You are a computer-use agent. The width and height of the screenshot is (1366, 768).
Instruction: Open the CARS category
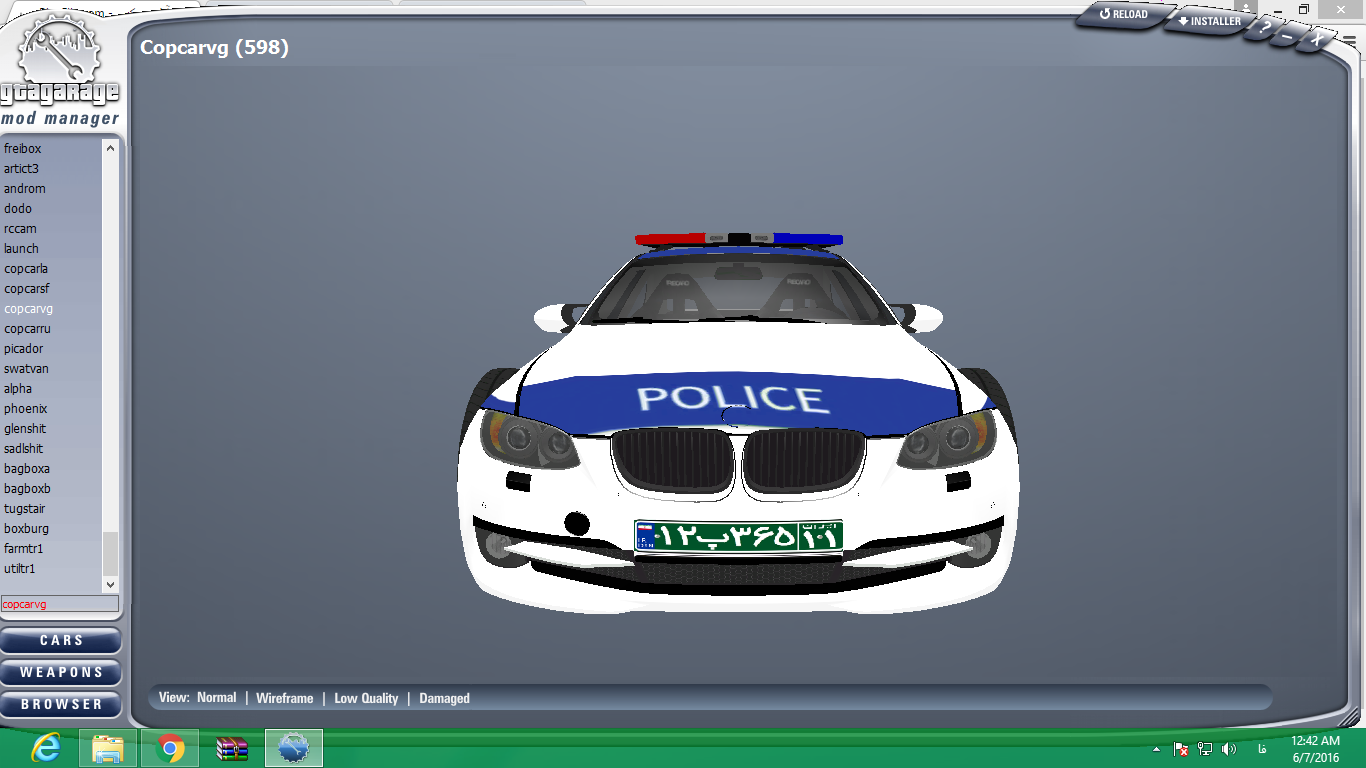[61, 640]
